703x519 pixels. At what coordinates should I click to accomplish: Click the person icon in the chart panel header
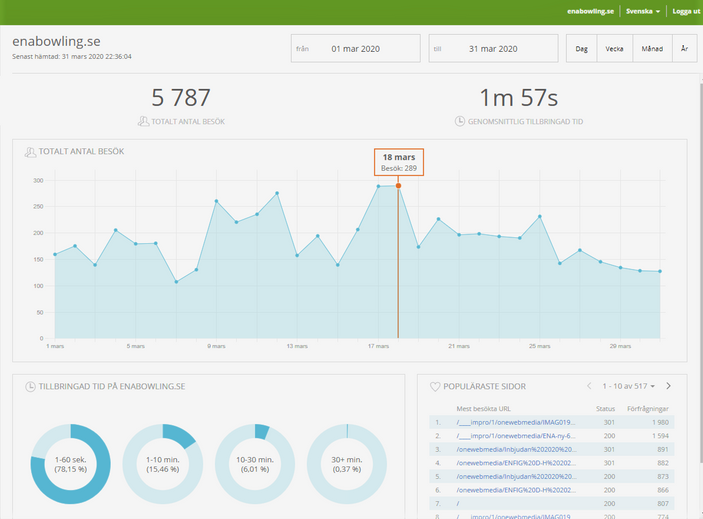pos(30,152)
